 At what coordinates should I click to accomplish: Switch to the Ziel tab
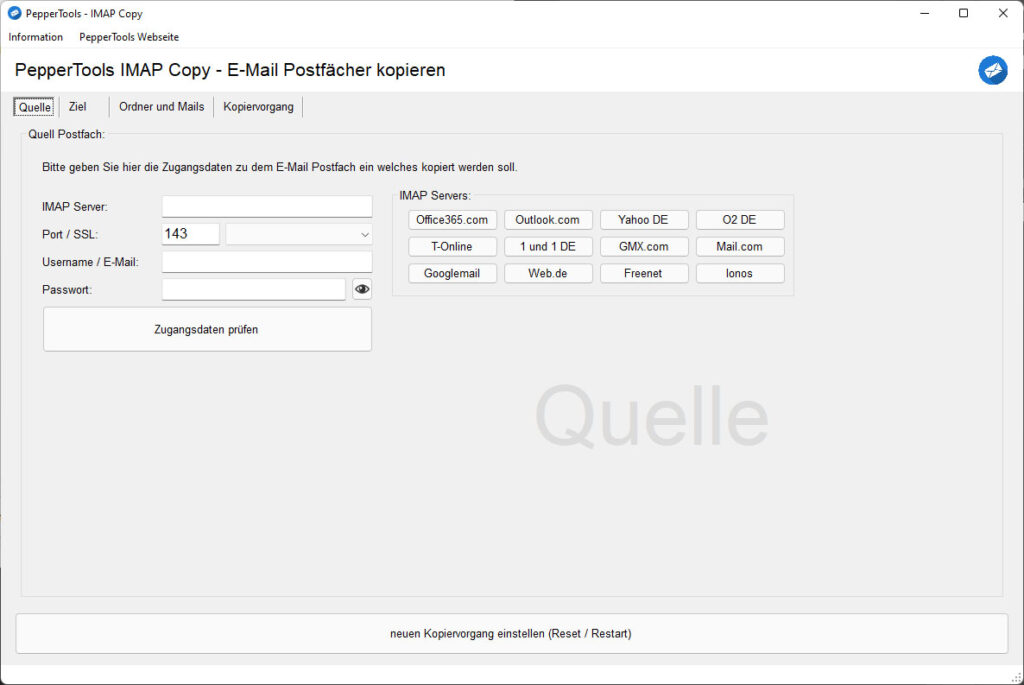coord(78,107)
